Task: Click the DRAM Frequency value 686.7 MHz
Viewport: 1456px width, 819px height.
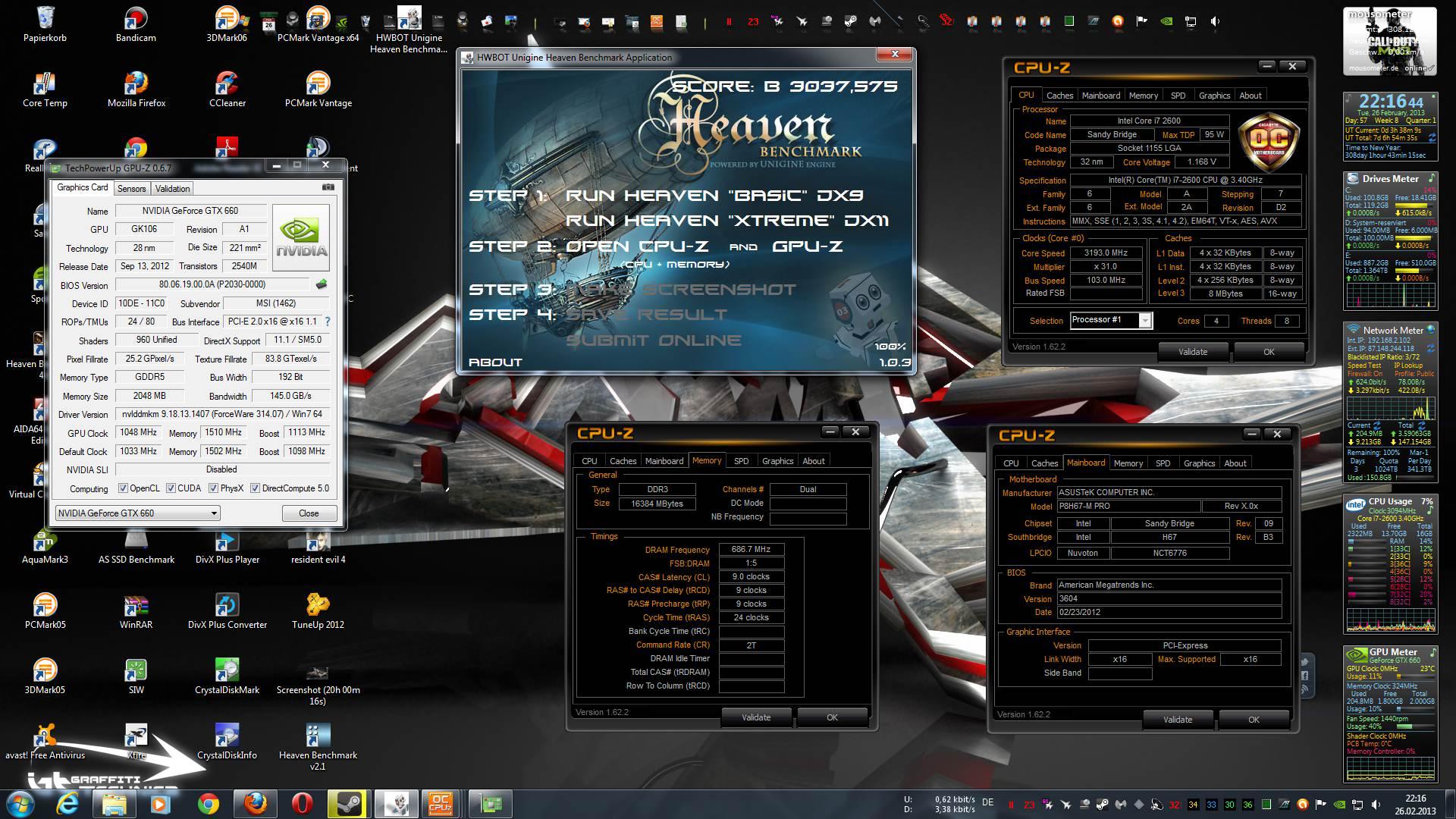Action: click(x=751, y=549)
